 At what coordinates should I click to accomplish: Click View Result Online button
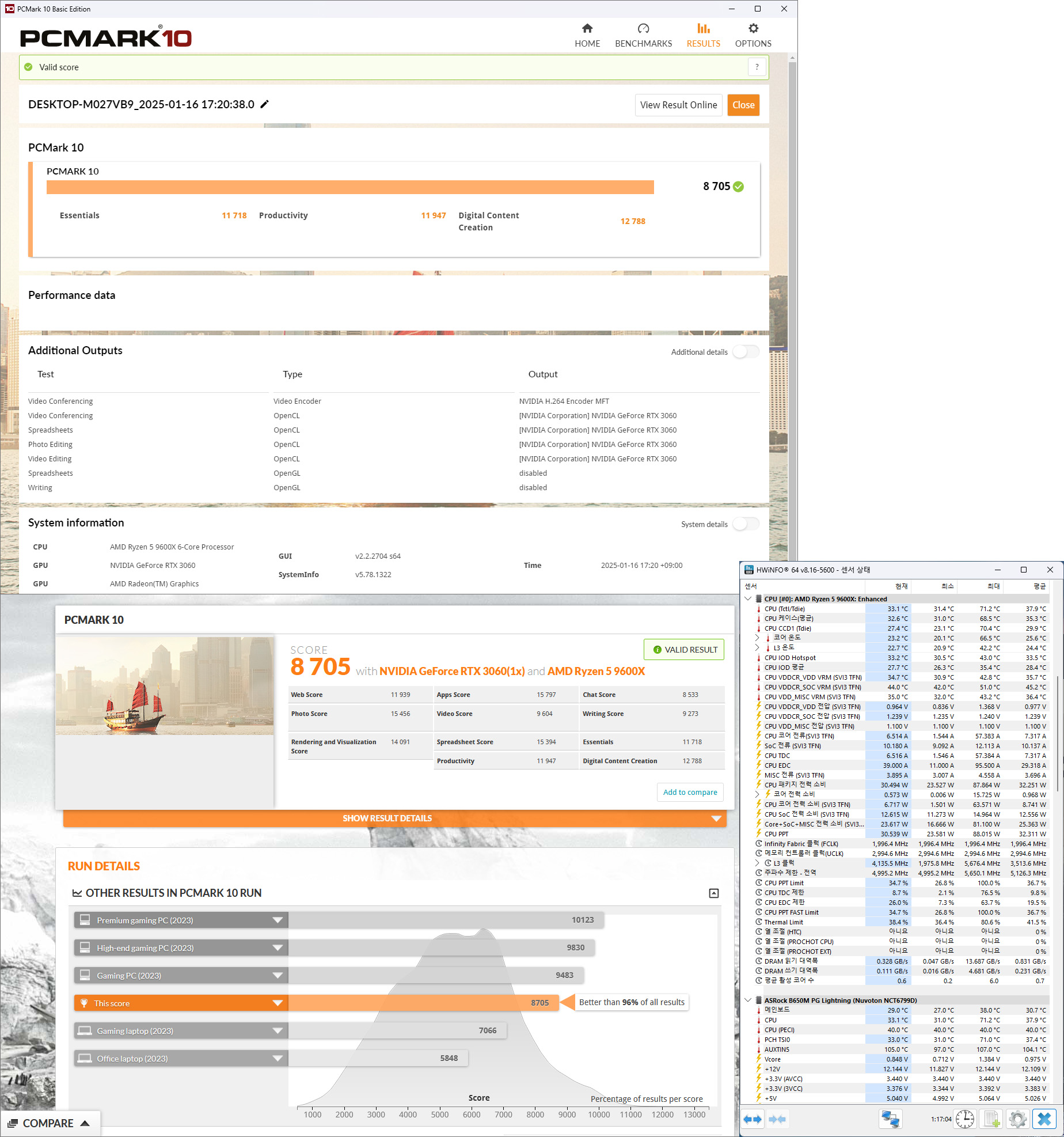pyautogui.click(x=678, y=105)
